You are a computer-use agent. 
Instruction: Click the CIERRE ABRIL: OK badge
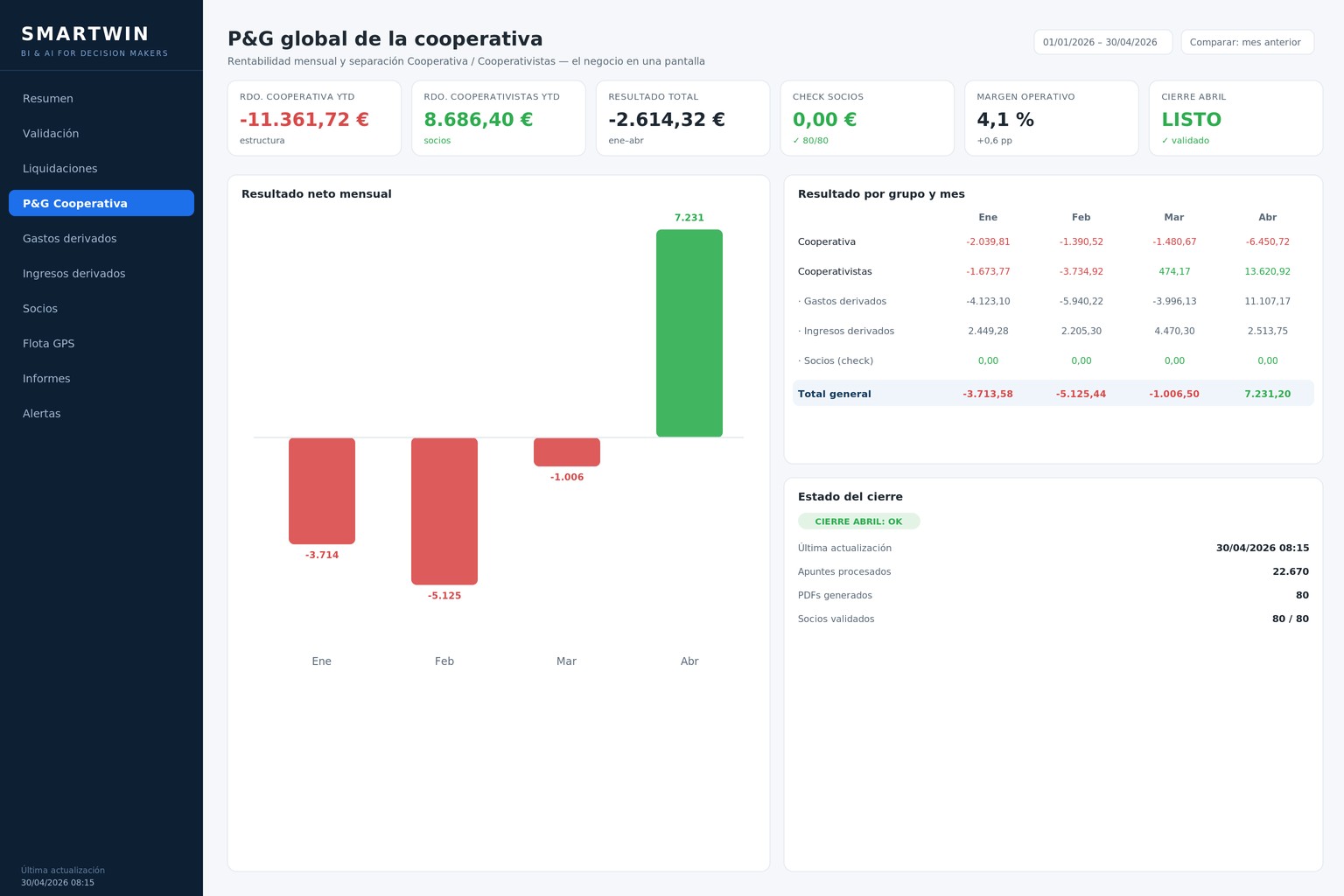[858, 521]
